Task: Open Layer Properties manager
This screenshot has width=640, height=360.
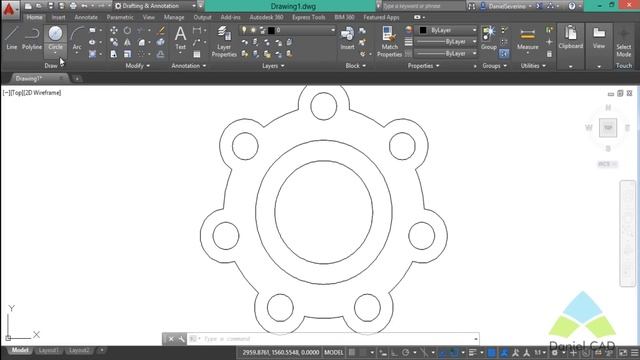Action: coord(224,42)
